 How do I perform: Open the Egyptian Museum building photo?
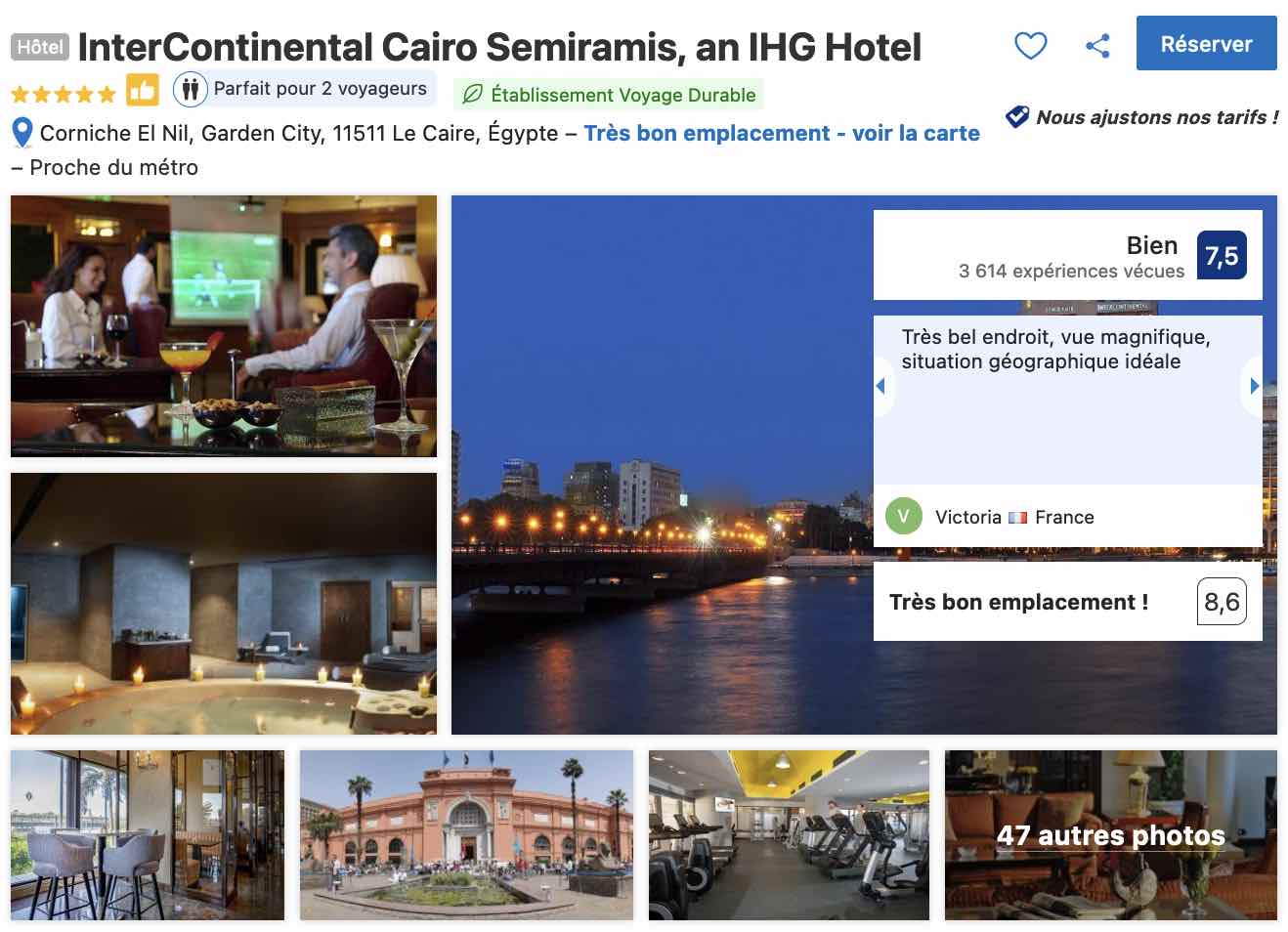pos(466,835)
